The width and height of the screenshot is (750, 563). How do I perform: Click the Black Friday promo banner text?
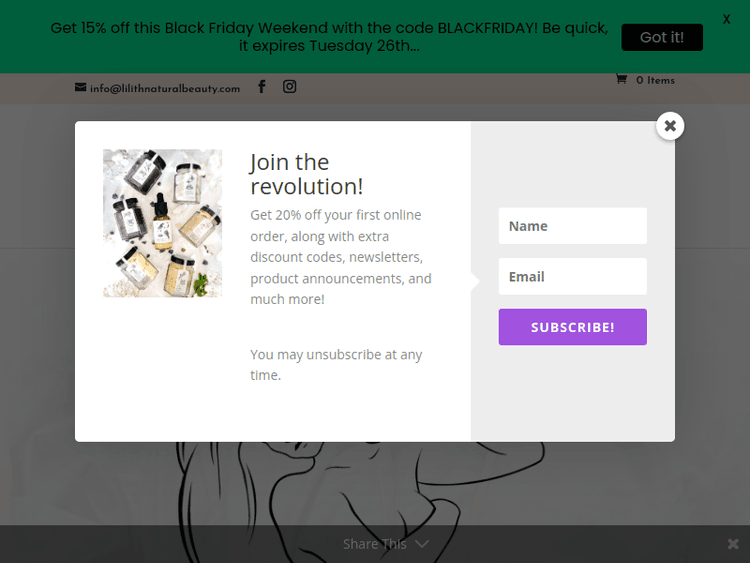tap(329, 37)
